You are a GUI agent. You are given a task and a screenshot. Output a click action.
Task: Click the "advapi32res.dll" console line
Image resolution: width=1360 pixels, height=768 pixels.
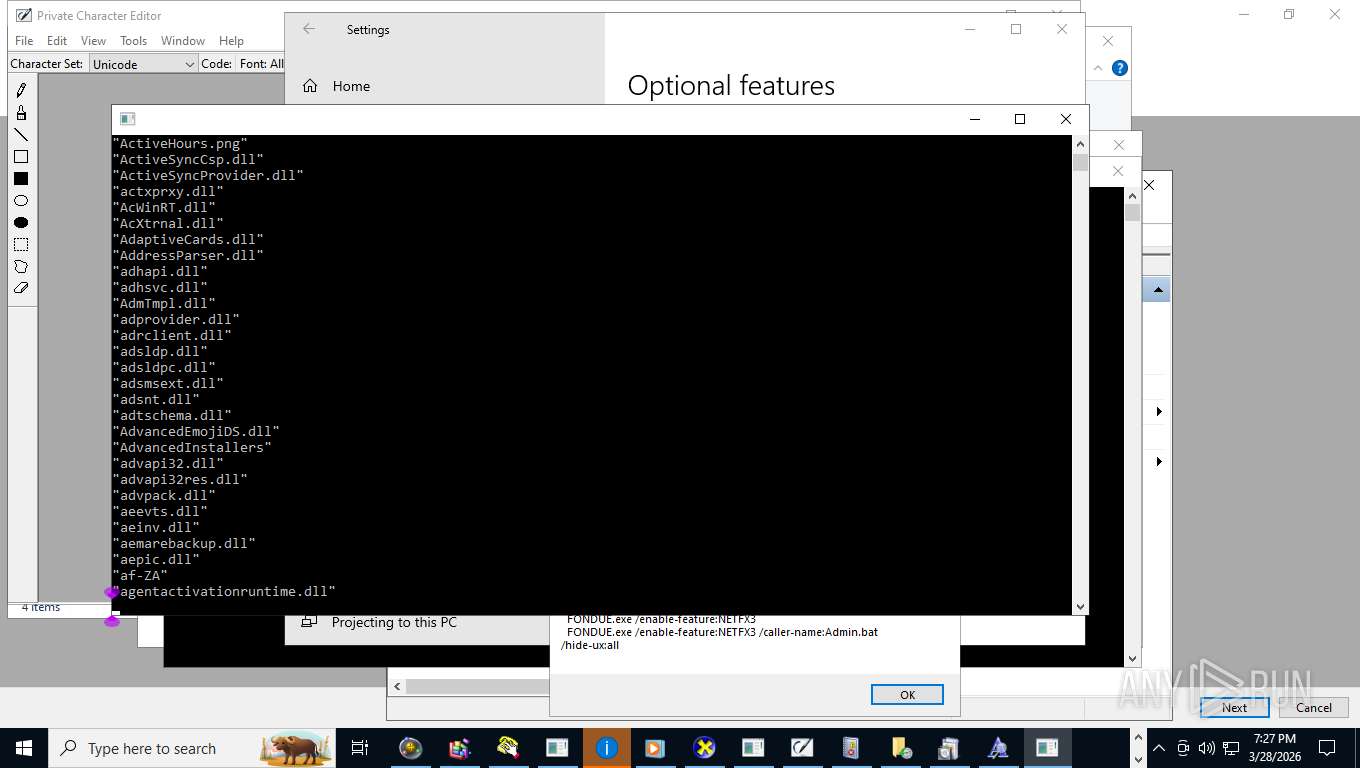(180, 480)
